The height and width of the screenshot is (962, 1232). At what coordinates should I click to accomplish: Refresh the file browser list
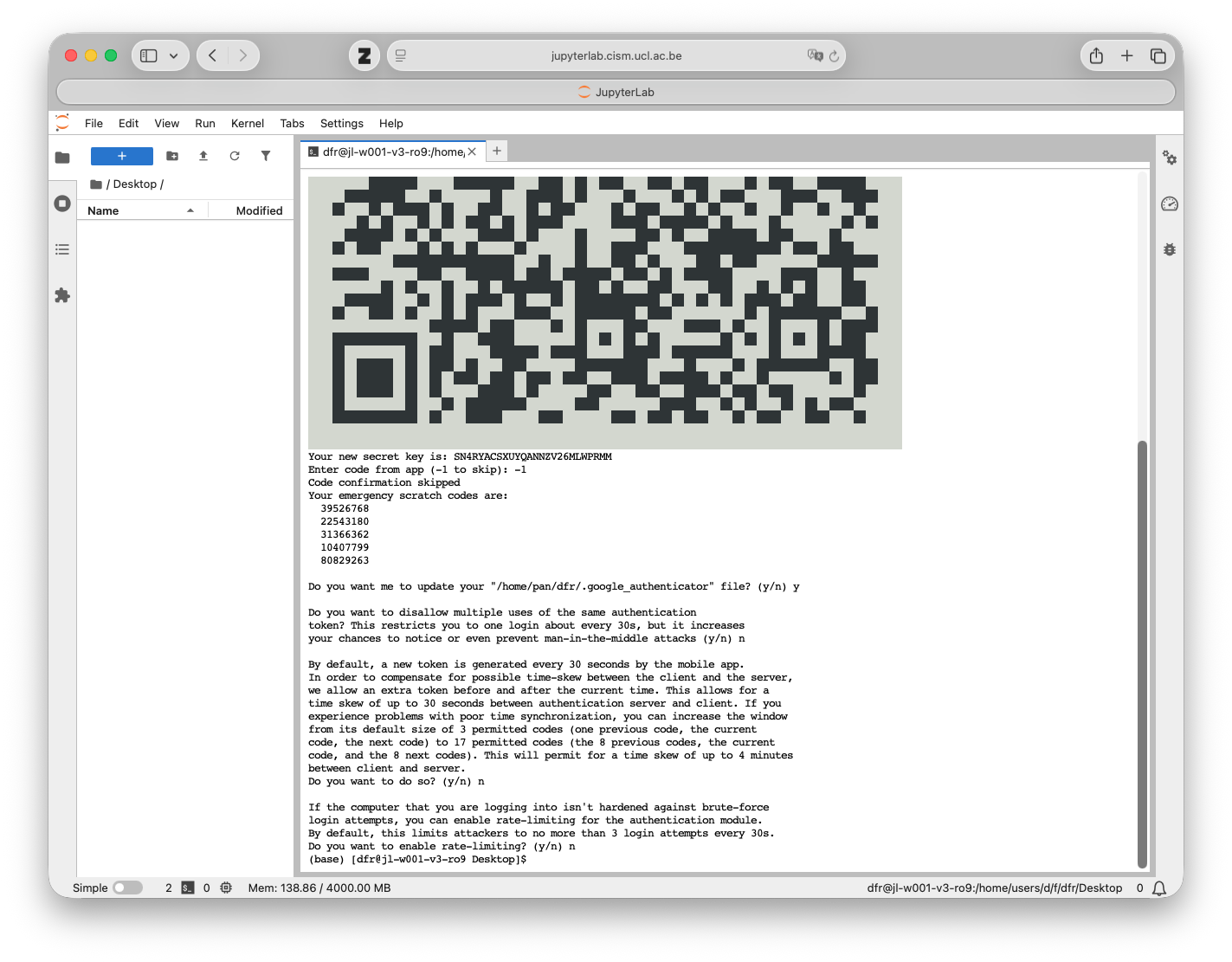pyautogui.click(x=235, y=156)
